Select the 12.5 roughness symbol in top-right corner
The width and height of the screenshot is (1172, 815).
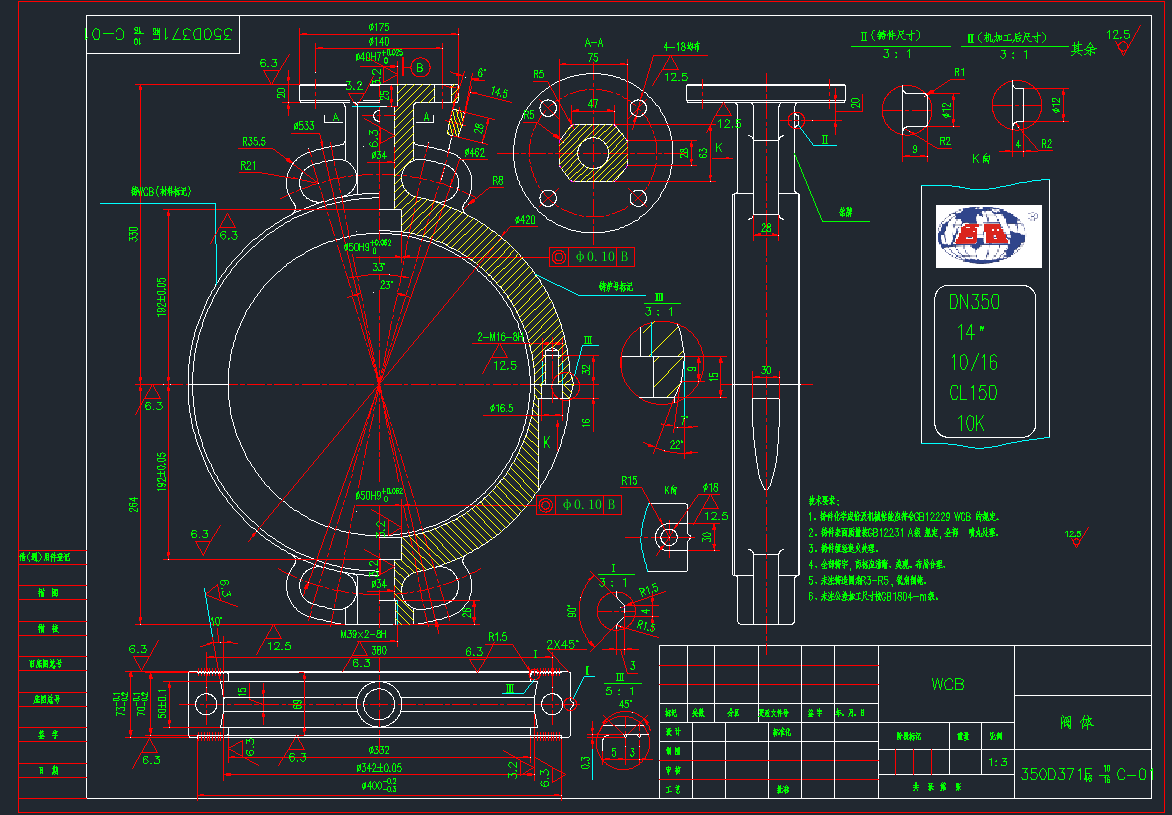[1120, 36]
